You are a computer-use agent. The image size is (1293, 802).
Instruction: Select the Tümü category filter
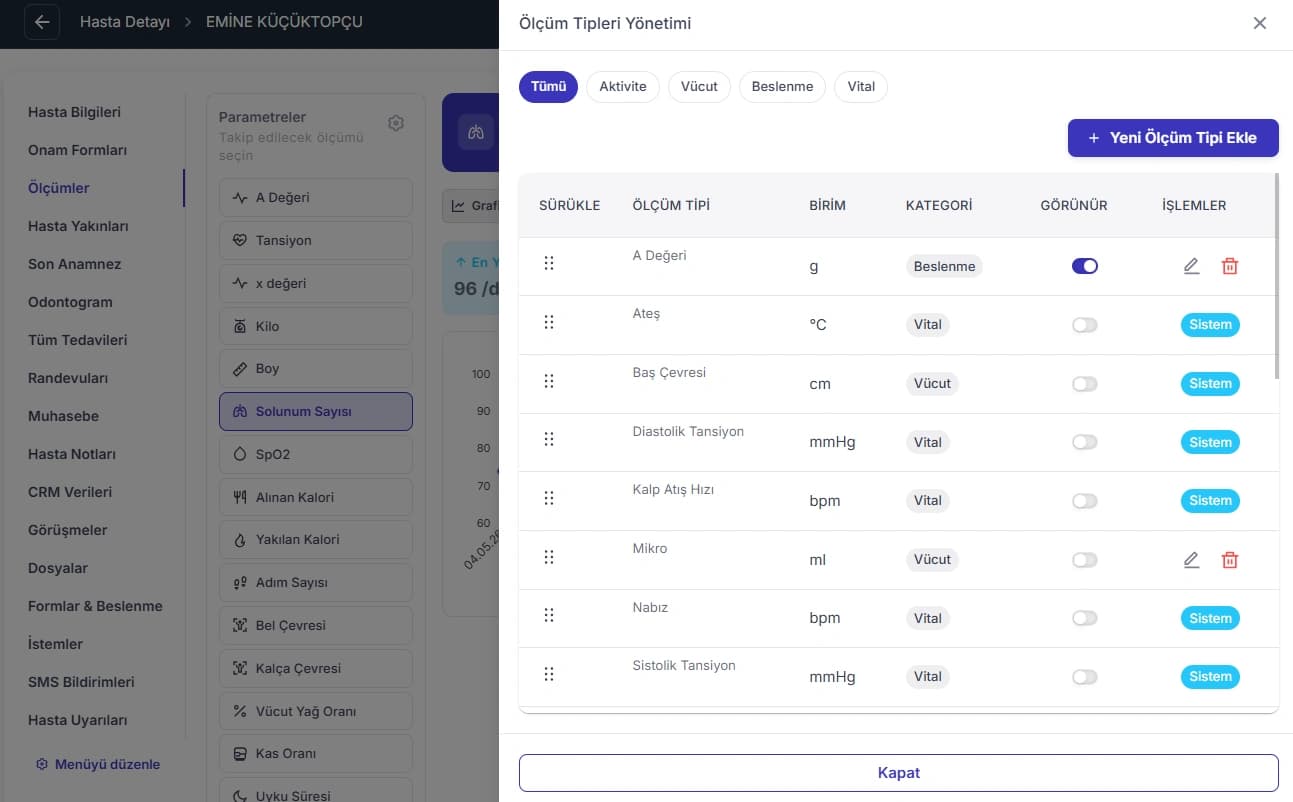(548, 86)
